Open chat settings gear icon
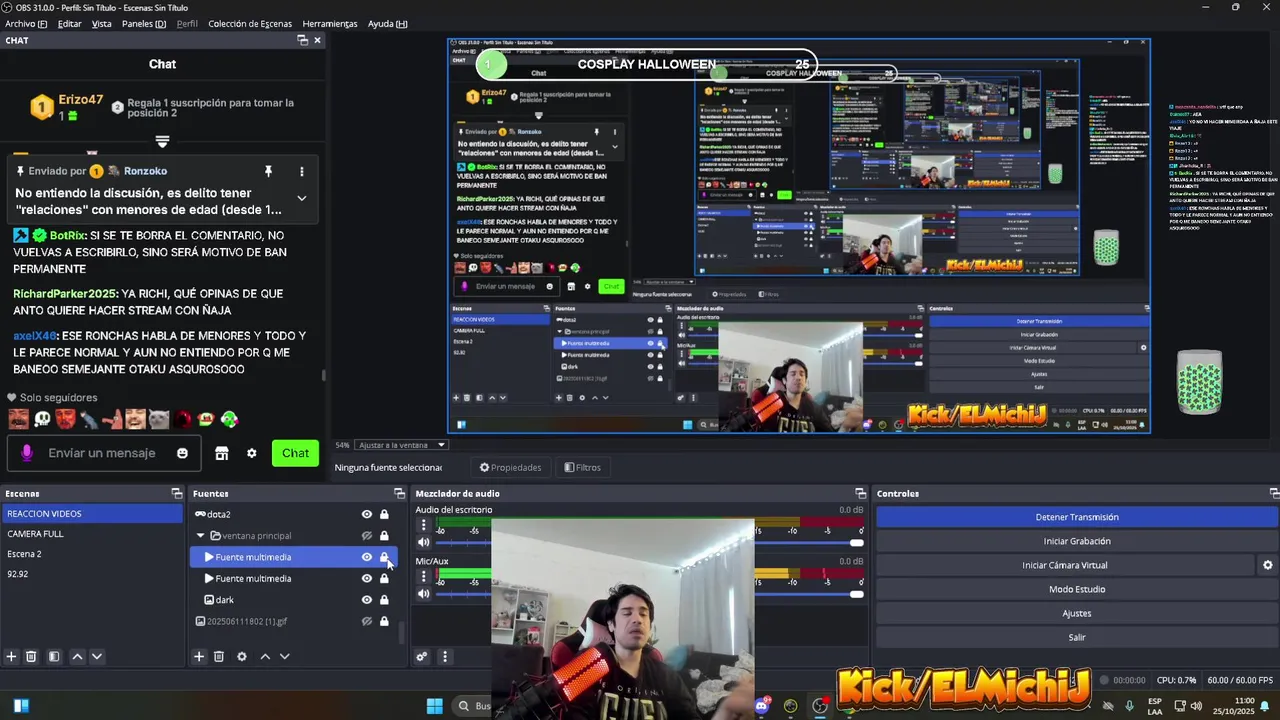The width and height of the screenshot is (1280, 720). point(252,453)
